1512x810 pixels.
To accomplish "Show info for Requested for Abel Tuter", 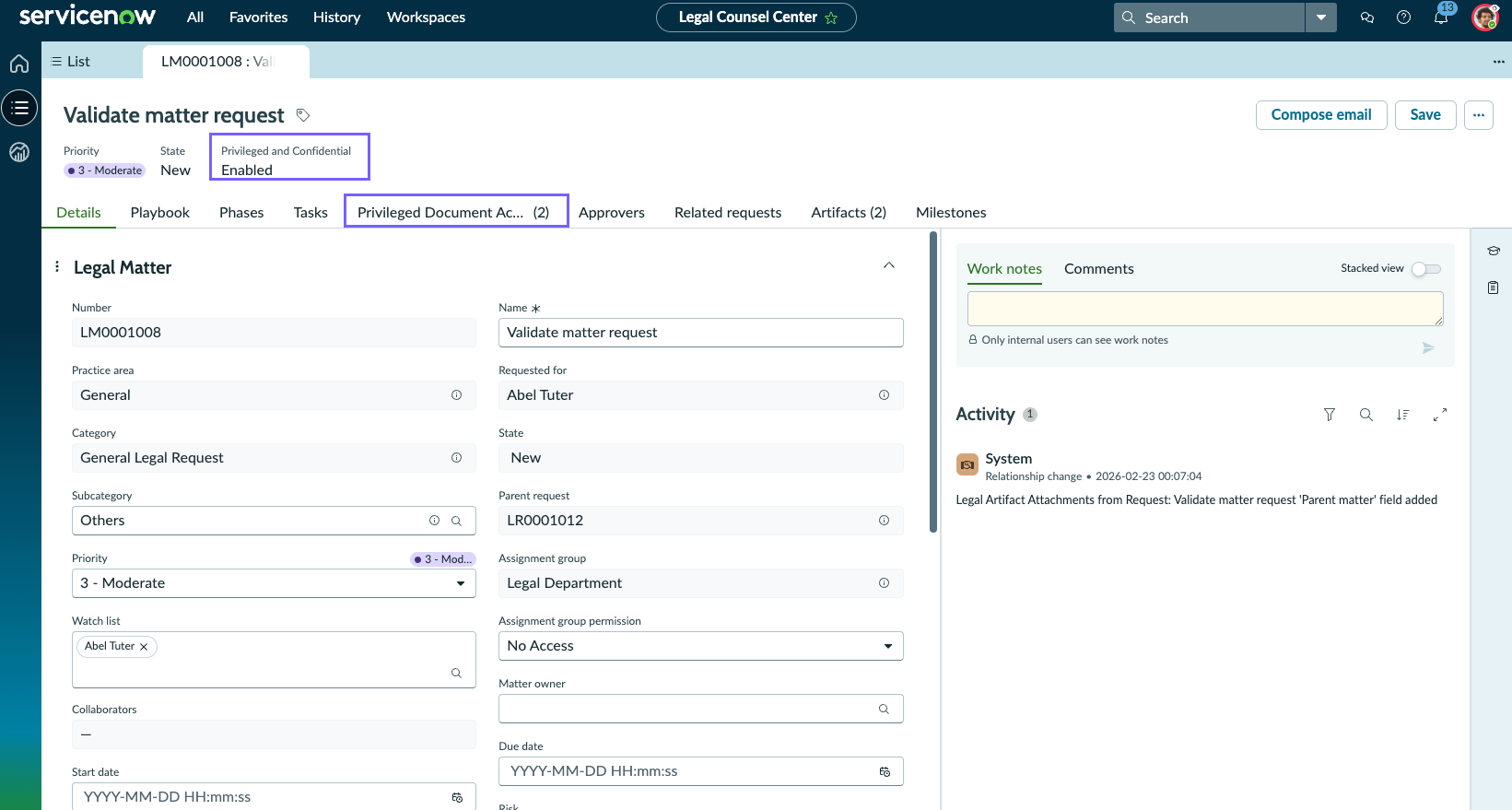I will 884,395.
